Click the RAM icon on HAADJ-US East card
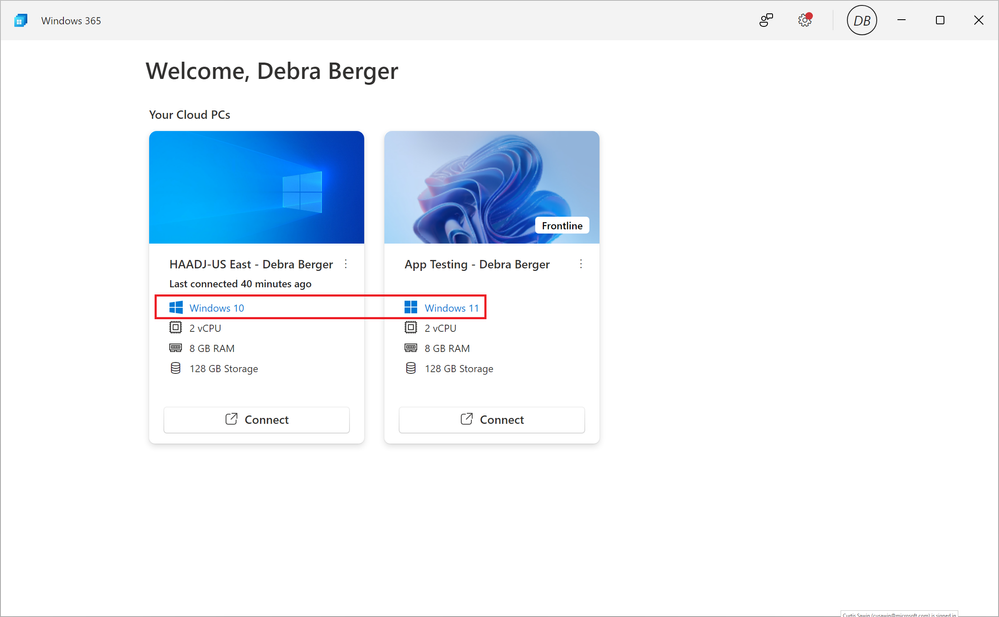The height and width of the screenshot is (617, 999). click(x=175, y=348)
